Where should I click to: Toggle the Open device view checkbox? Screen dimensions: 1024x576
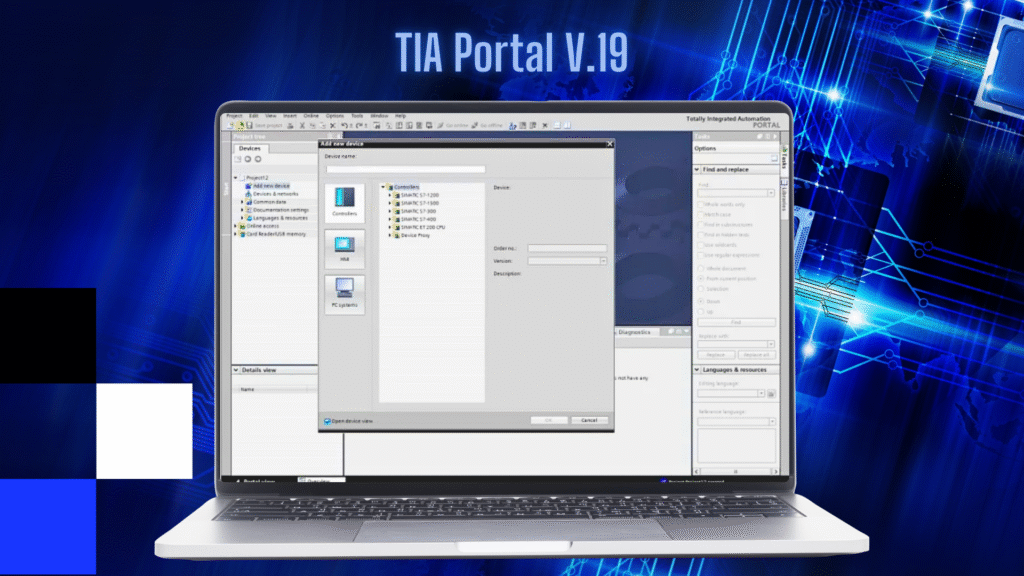[x=327, y=421]
